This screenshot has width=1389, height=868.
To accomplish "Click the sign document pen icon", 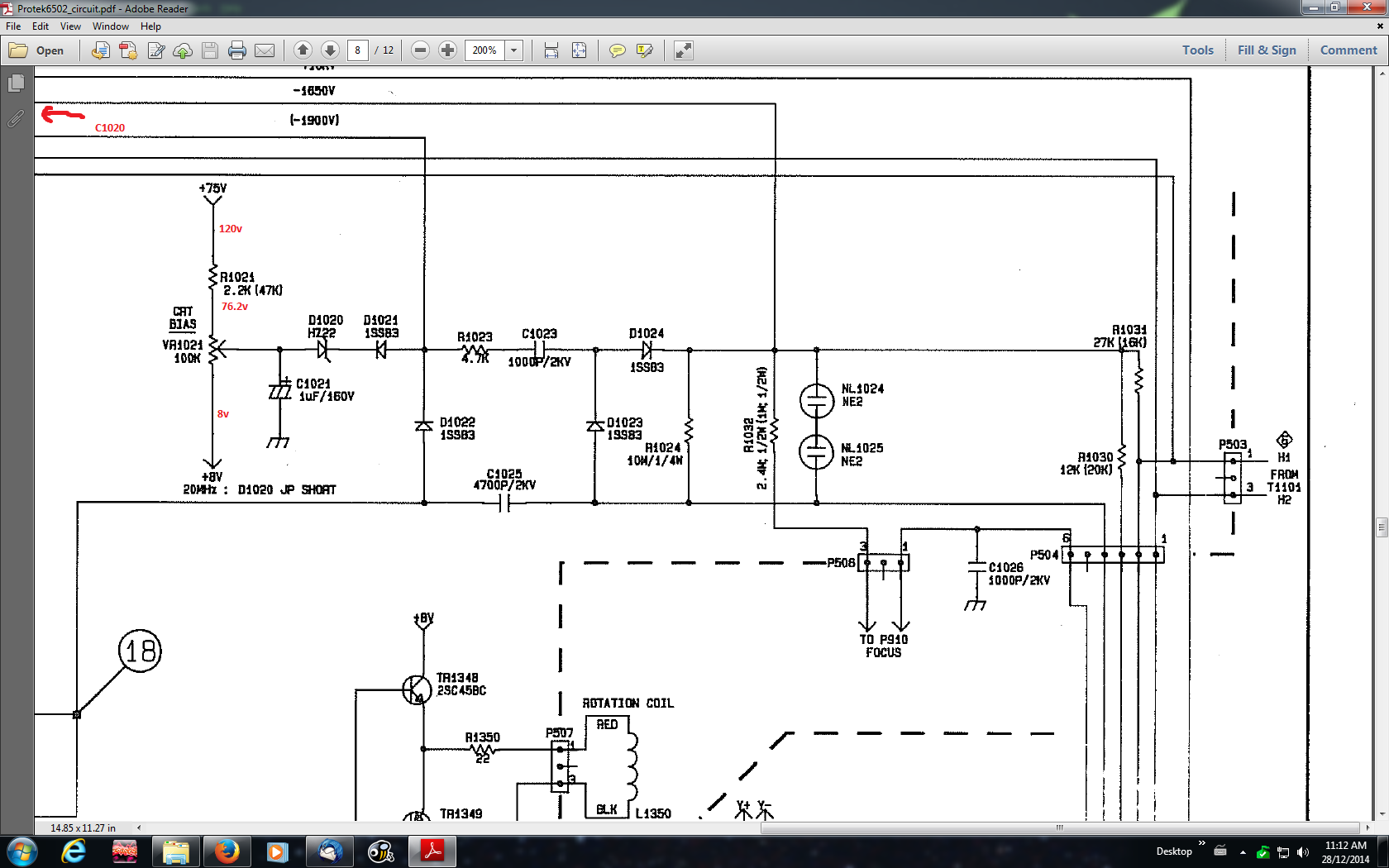I will [155, 50].
